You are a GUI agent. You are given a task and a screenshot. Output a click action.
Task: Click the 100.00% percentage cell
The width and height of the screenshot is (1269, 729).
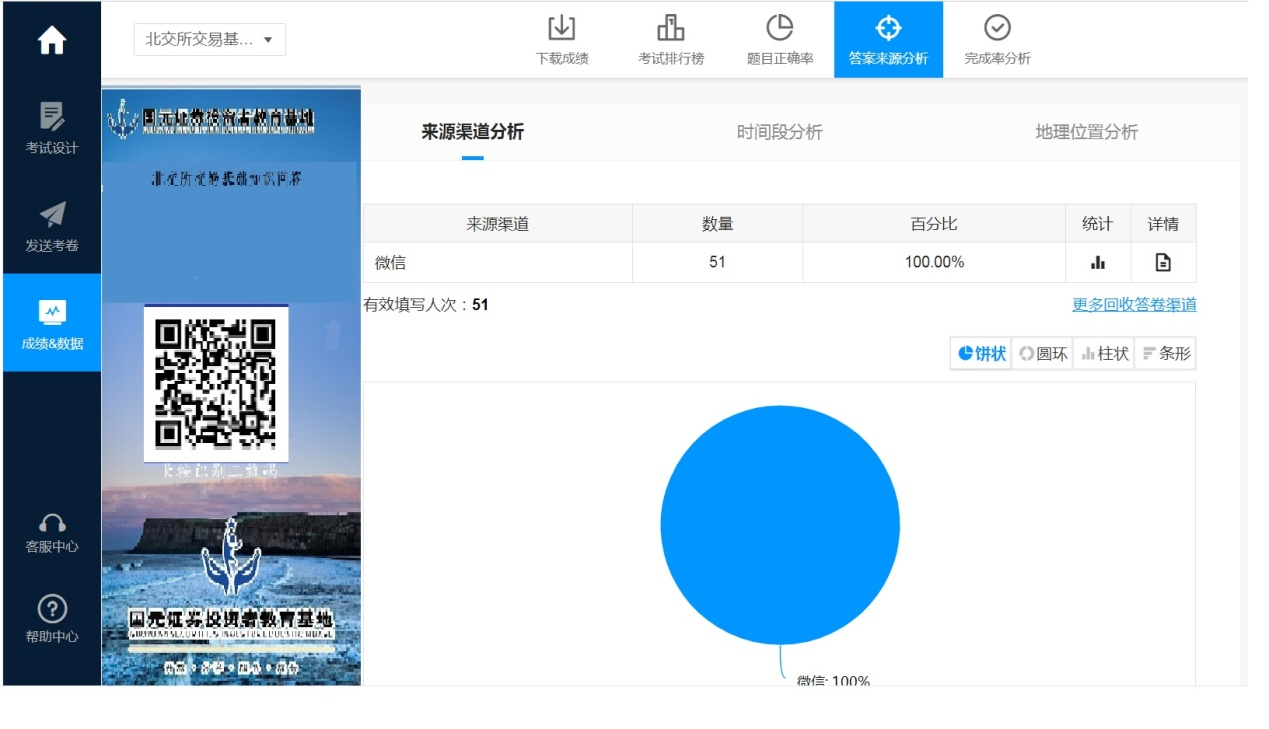pyautogui.click(x=934, y=263)
